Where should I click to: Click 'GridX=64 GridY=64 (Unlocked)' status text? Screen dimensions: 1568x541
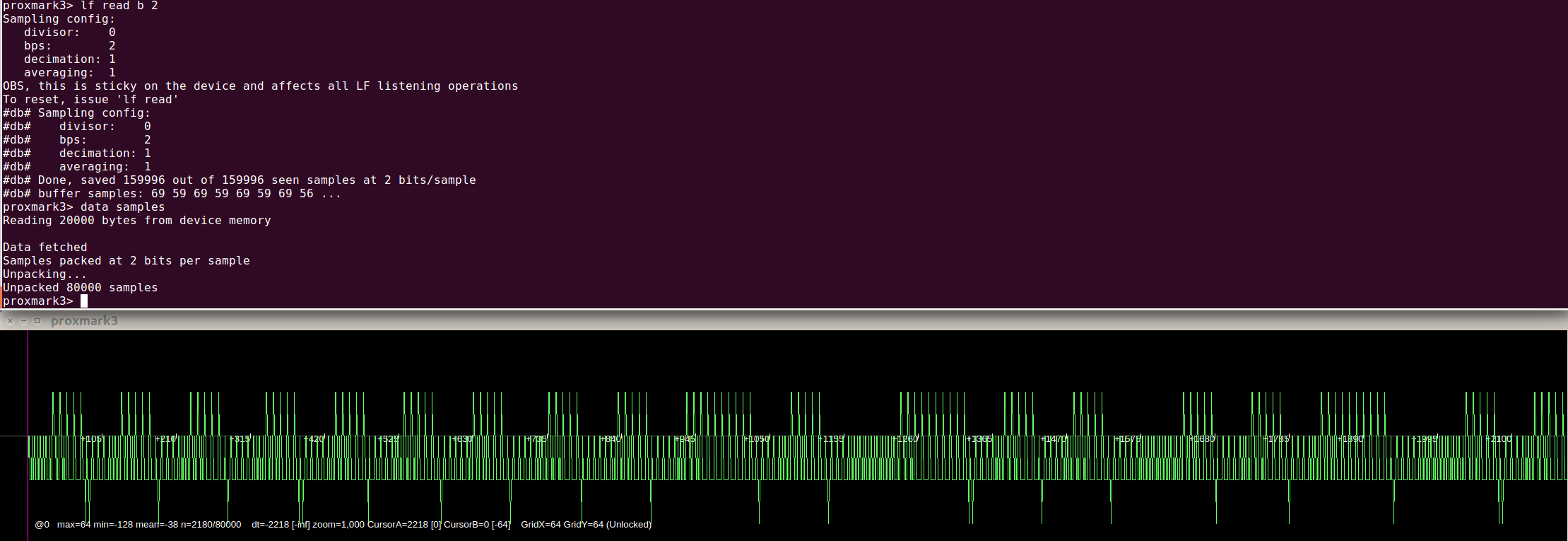(586, 525)
